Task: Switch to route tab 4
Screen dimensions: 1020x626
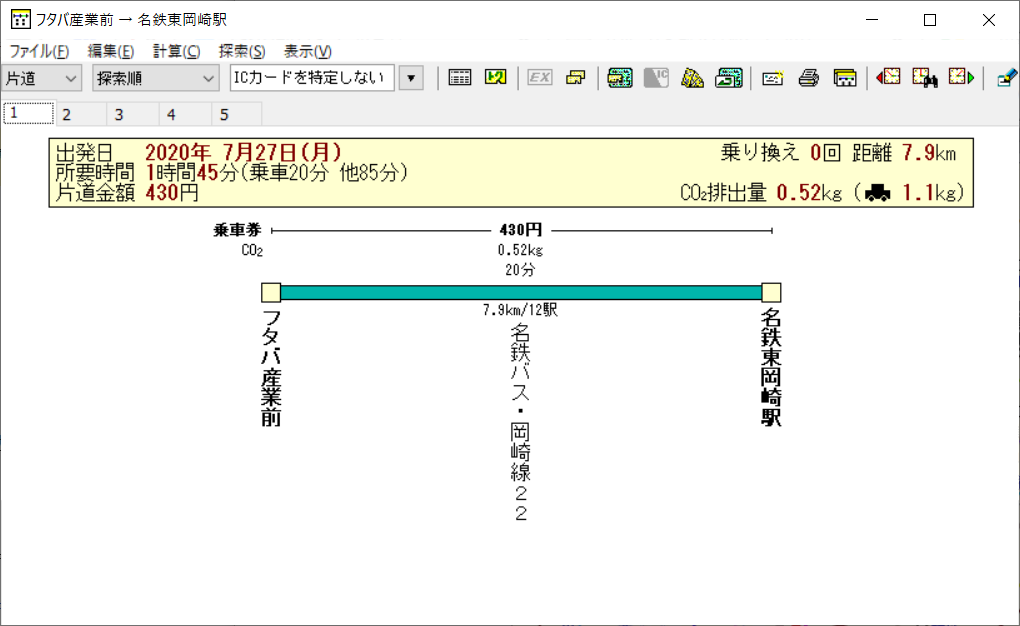Action: coord(185,115)
